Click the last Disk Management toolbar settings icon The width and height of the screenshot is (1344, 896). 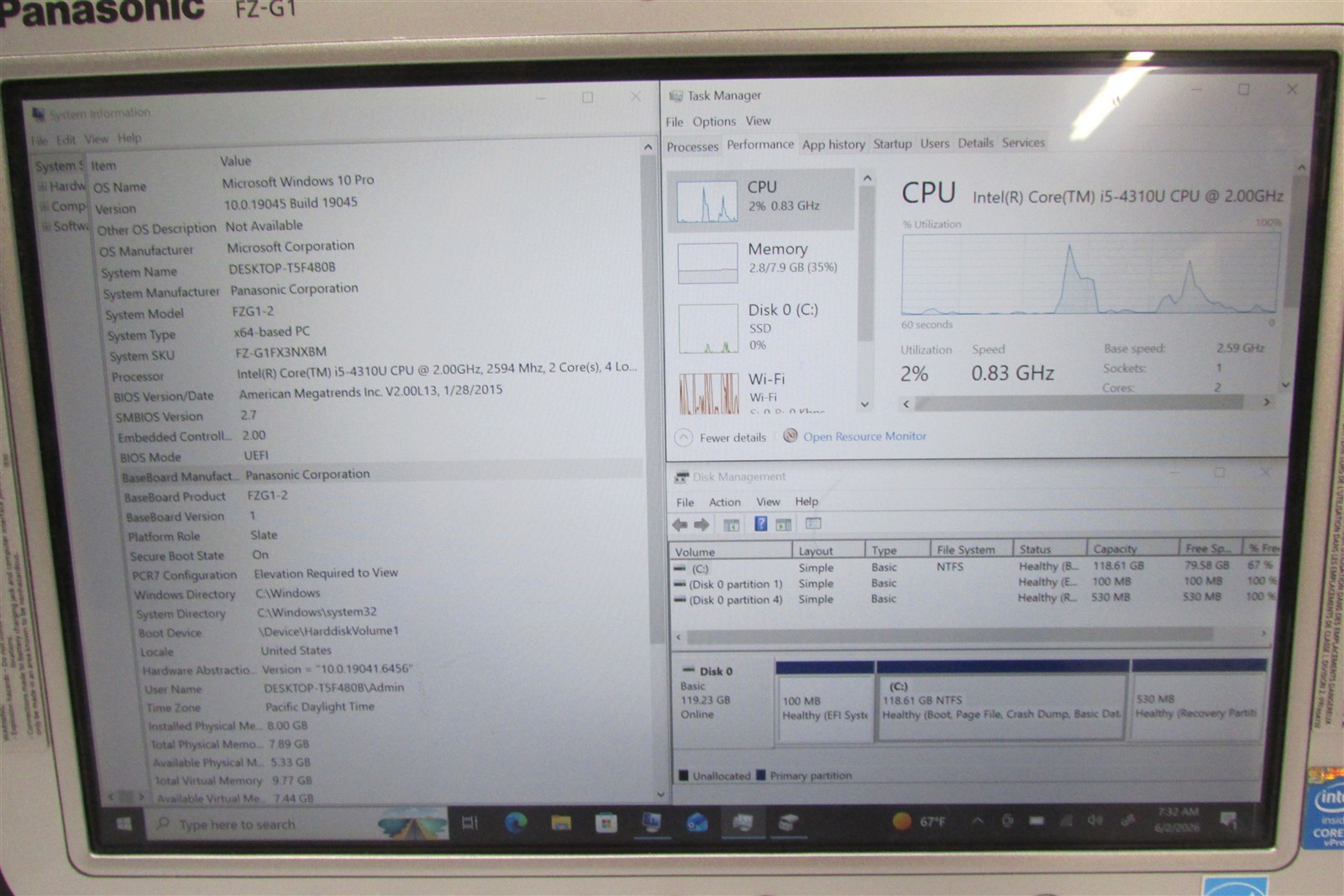[x=812, y=523]
